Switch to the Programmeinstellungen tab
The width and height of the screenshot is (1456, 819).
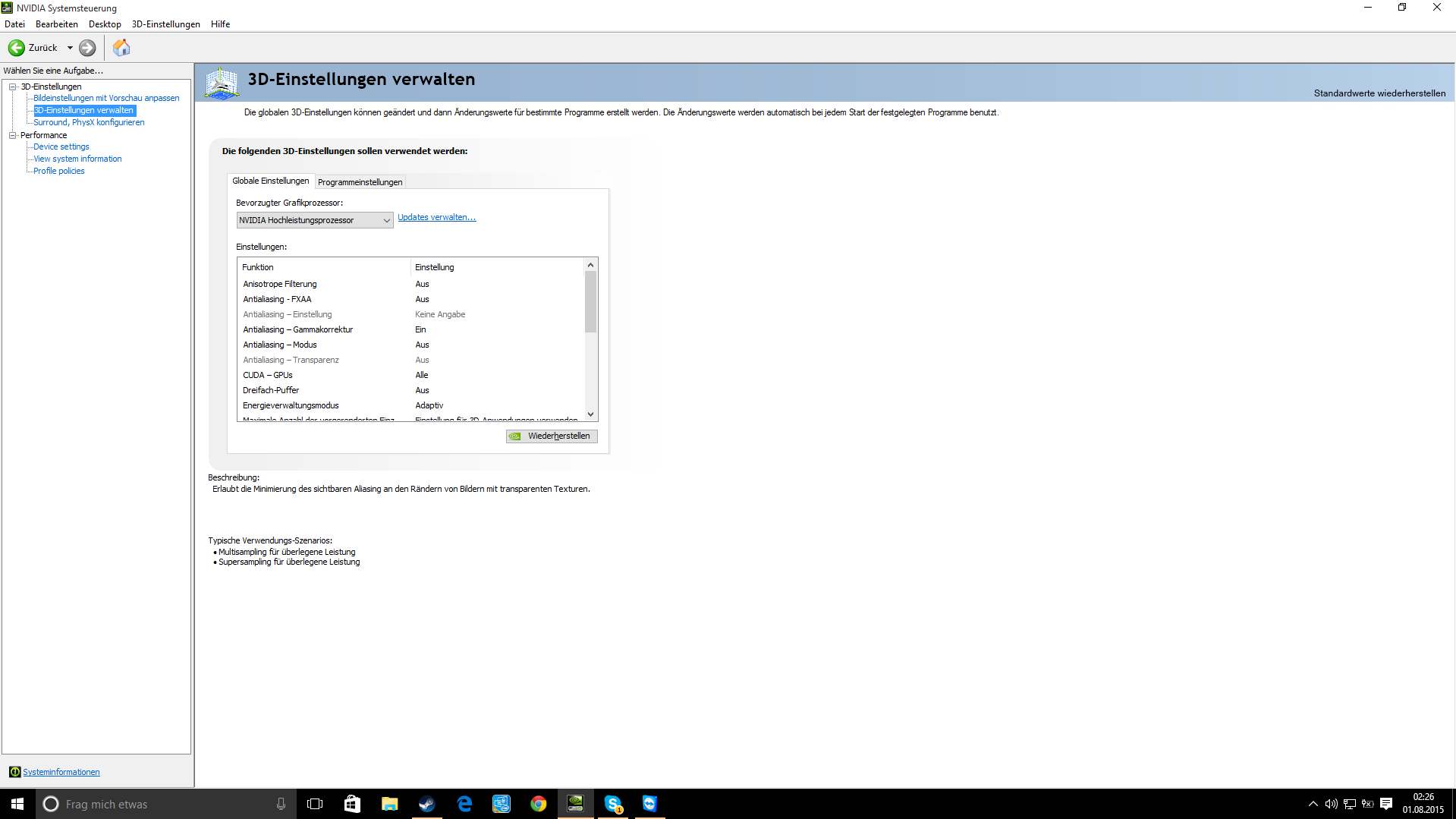point(360,182)
